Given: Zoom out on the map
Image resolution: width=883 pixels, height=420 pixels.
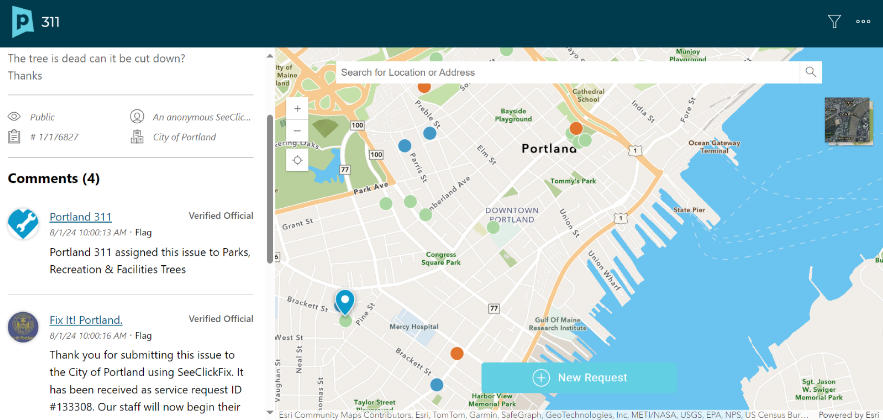Looking at the screenshot, I should pyautogui.click(x=297, y=130).
